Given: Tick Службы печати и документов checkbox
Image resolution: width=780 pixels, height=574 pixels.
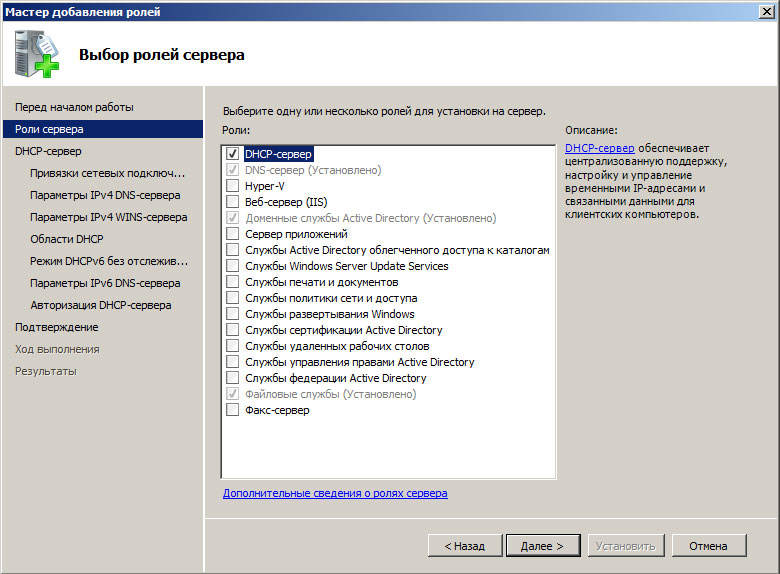Looking at the screenshot, I should coord(232,282).
